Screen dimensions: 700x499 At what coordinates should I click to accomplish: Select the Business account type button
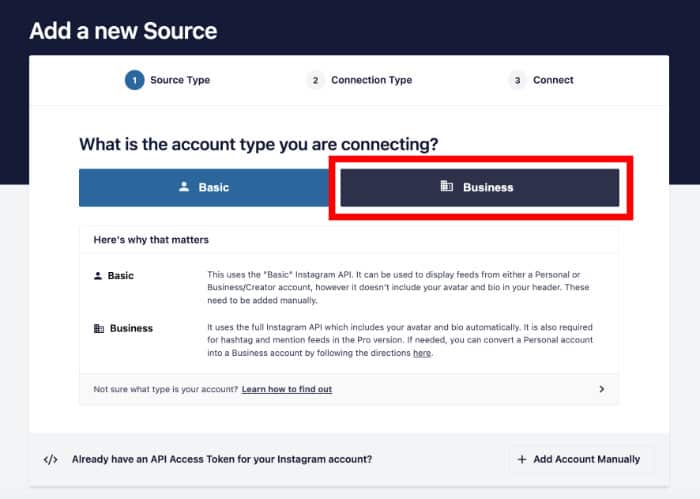479,187
